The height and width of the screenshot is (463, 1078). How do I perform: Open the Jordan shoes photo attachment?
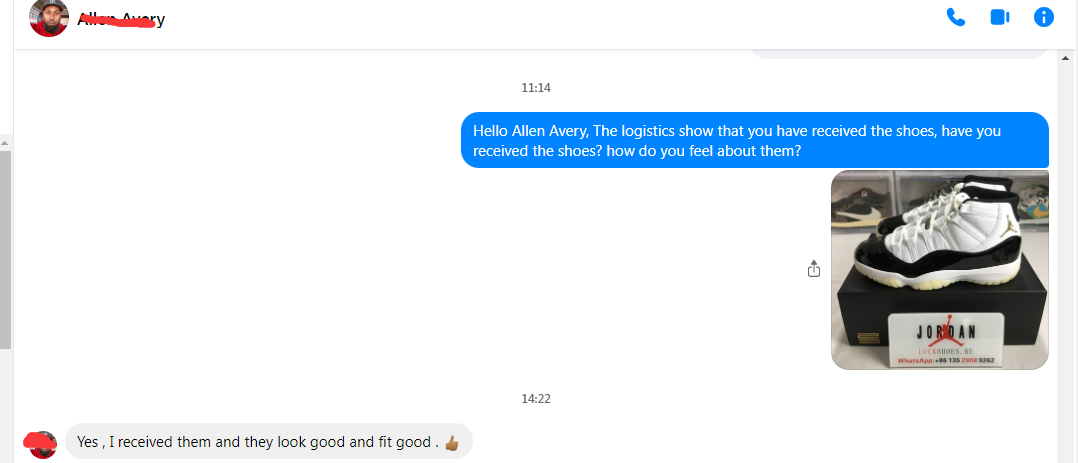point(940,270)
